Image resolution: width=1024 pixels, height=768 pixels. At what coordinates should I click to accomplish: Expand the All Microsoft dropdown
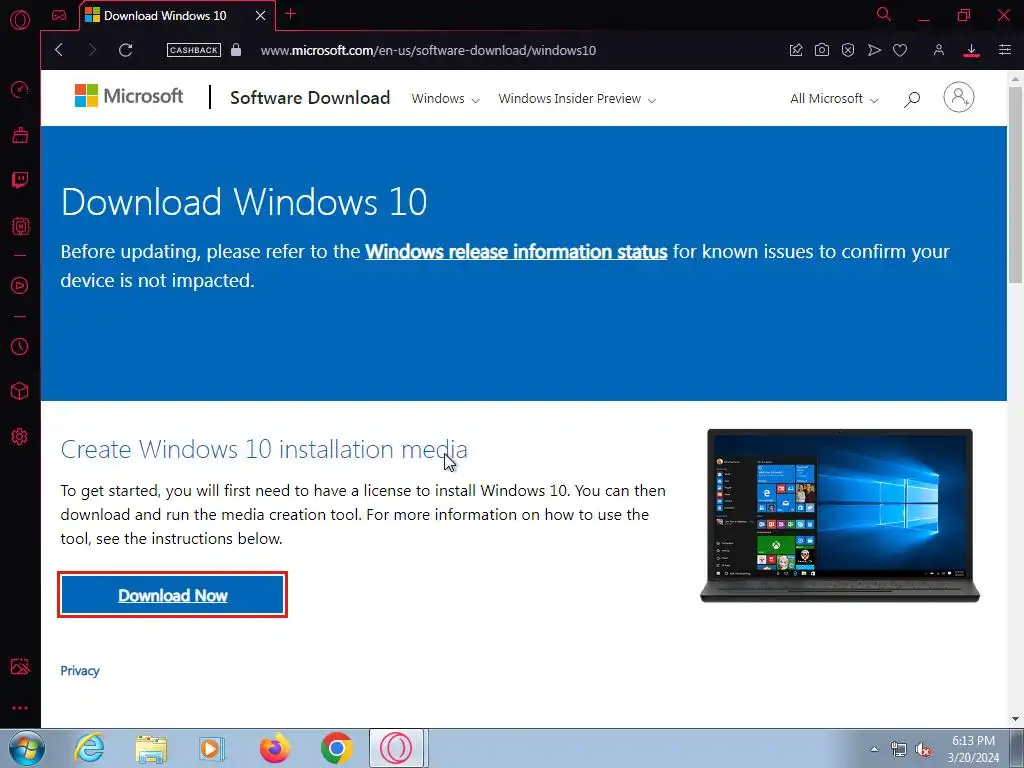(834, 99)
